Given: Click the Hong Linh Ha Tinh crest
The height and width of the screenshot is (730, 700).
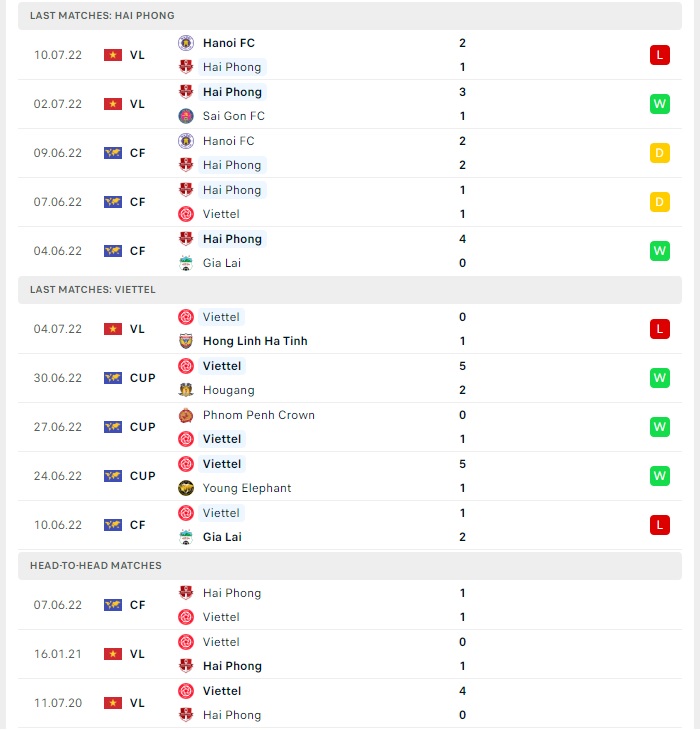Looking at the screenshot, I should coord(186,341).
